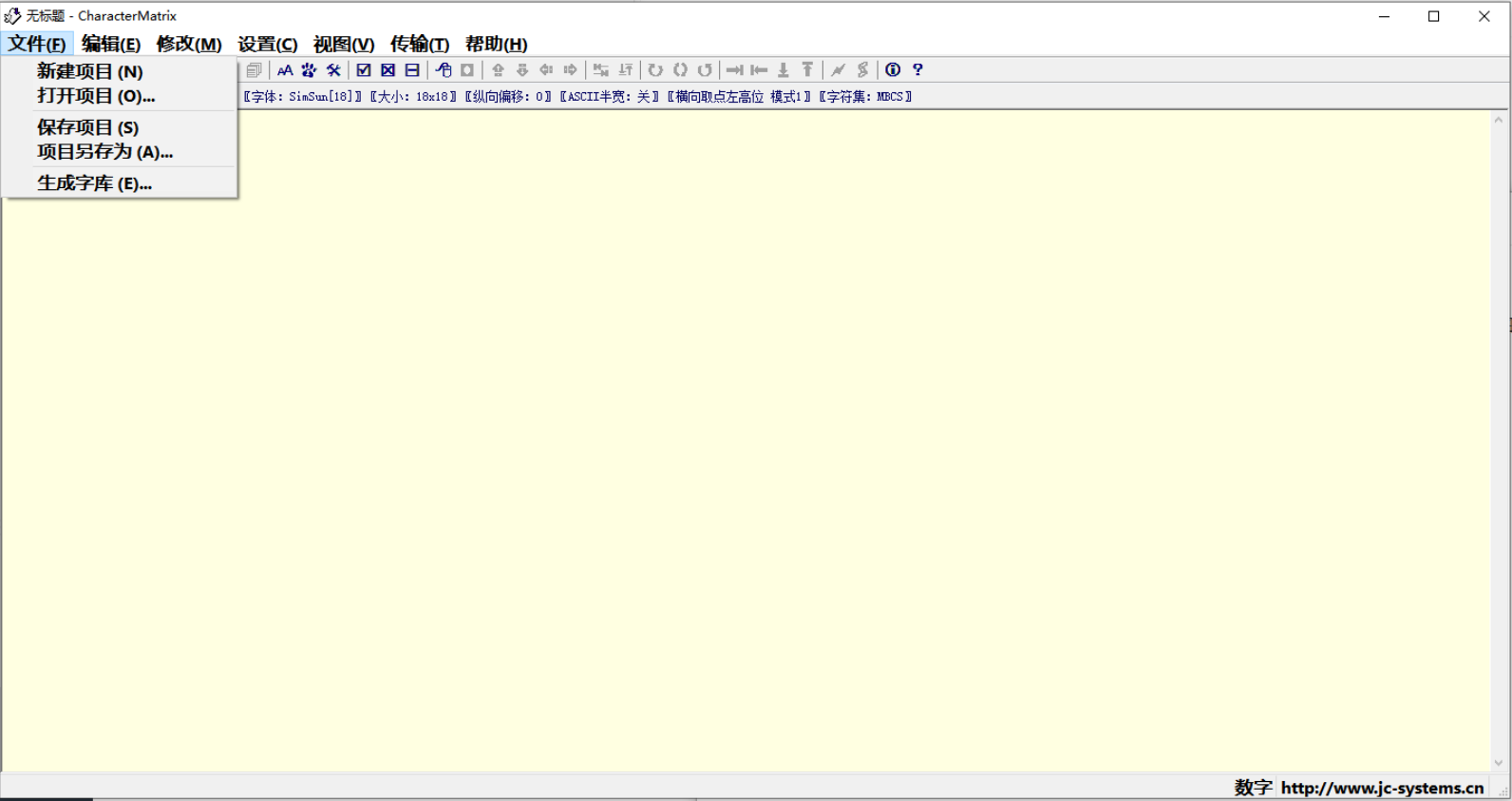Click the crossed tools settings icon
This screenshot has height=801, width=1512.
333,70
